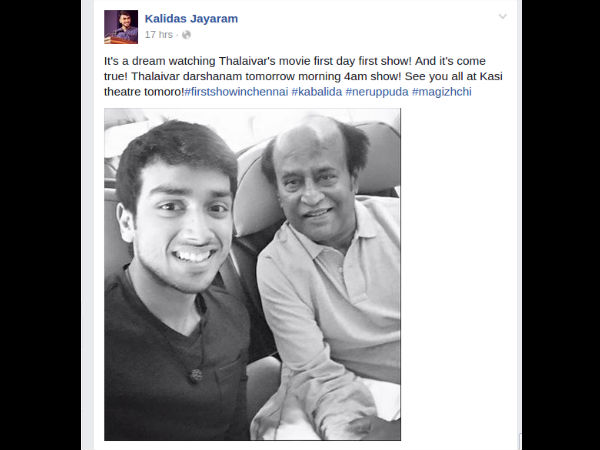Follow the #firstshowinchennai hashtag

click(x=236, y=92)
